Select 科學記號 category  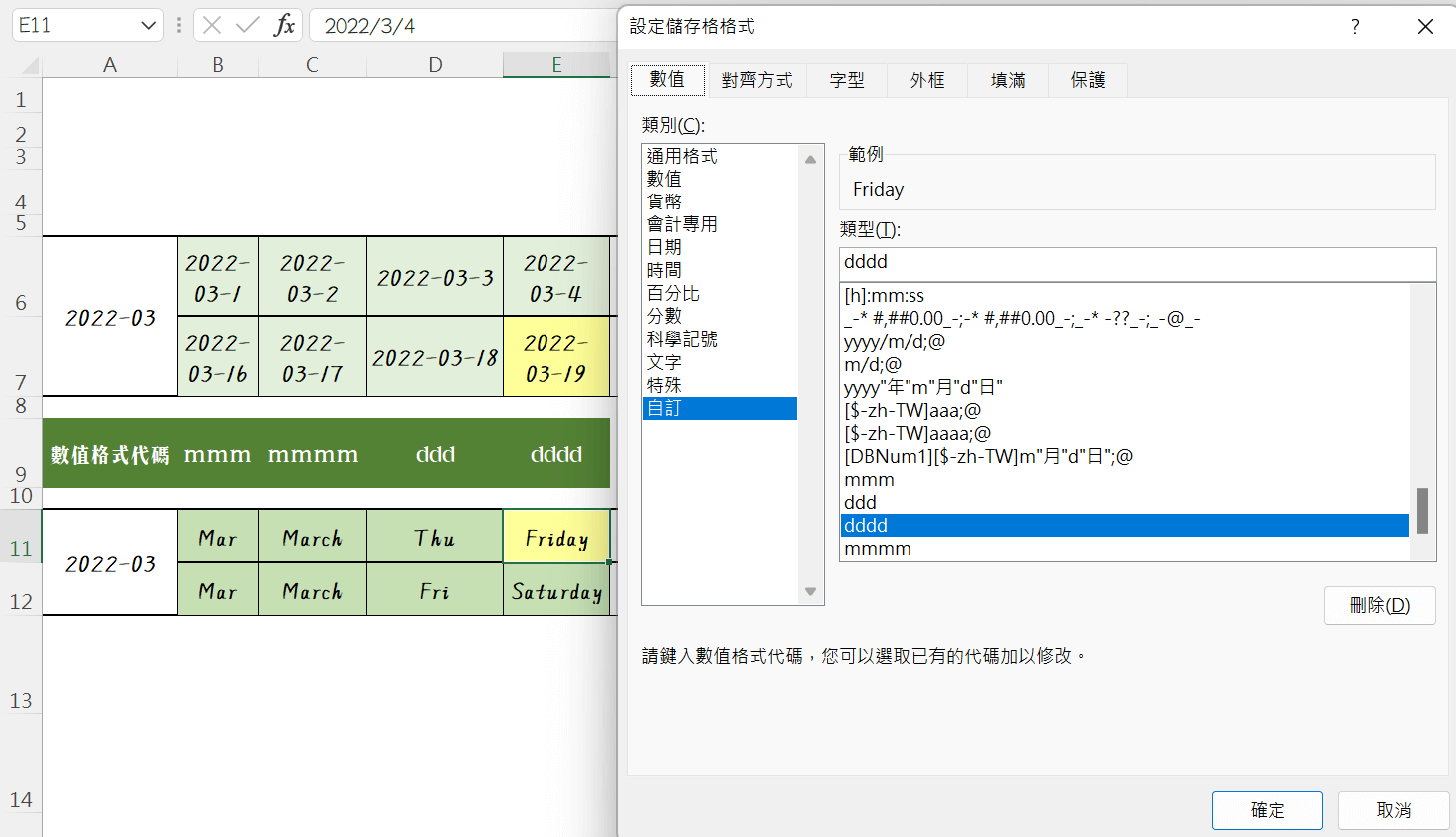[x=720, y=339]
